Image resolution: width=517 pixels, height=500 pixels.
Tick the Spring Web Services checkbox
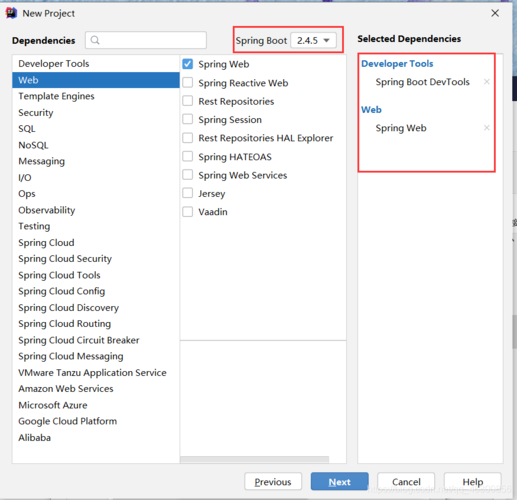pyautogui.click(x=188, y=174)
